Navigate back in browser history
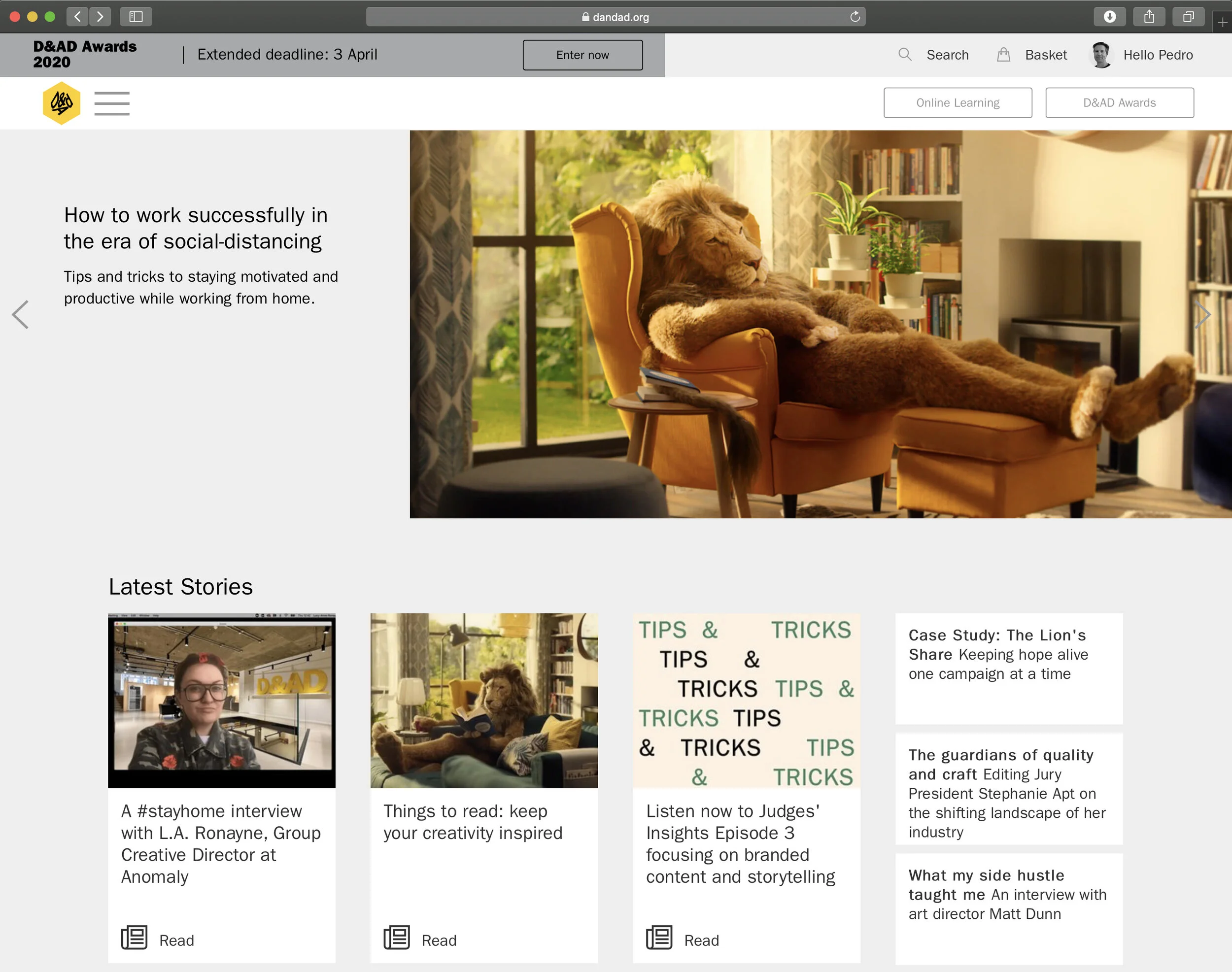Image resolution: width=1232 pixels, height=972 pixels. tap(77, 16)
